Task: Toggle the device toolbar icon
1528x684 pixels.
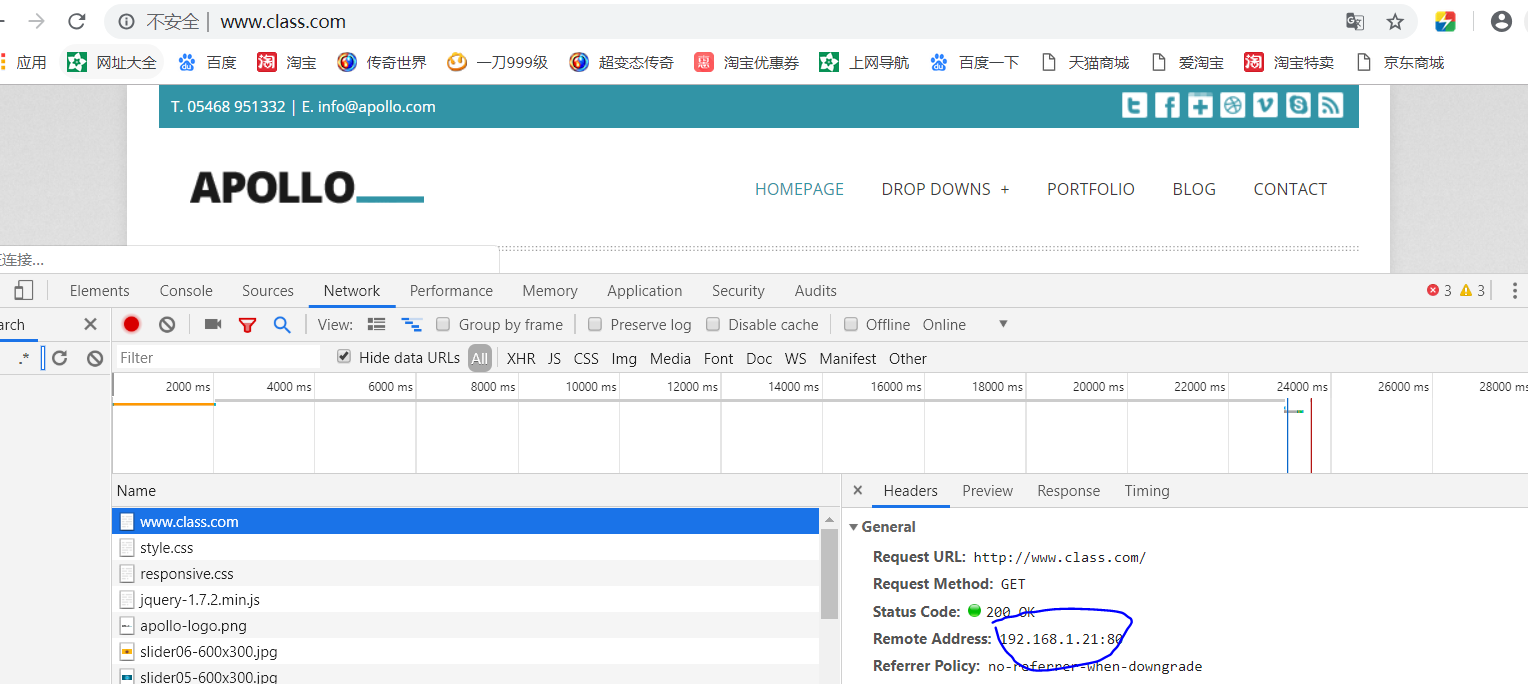Action: click(x=24, y=290)
